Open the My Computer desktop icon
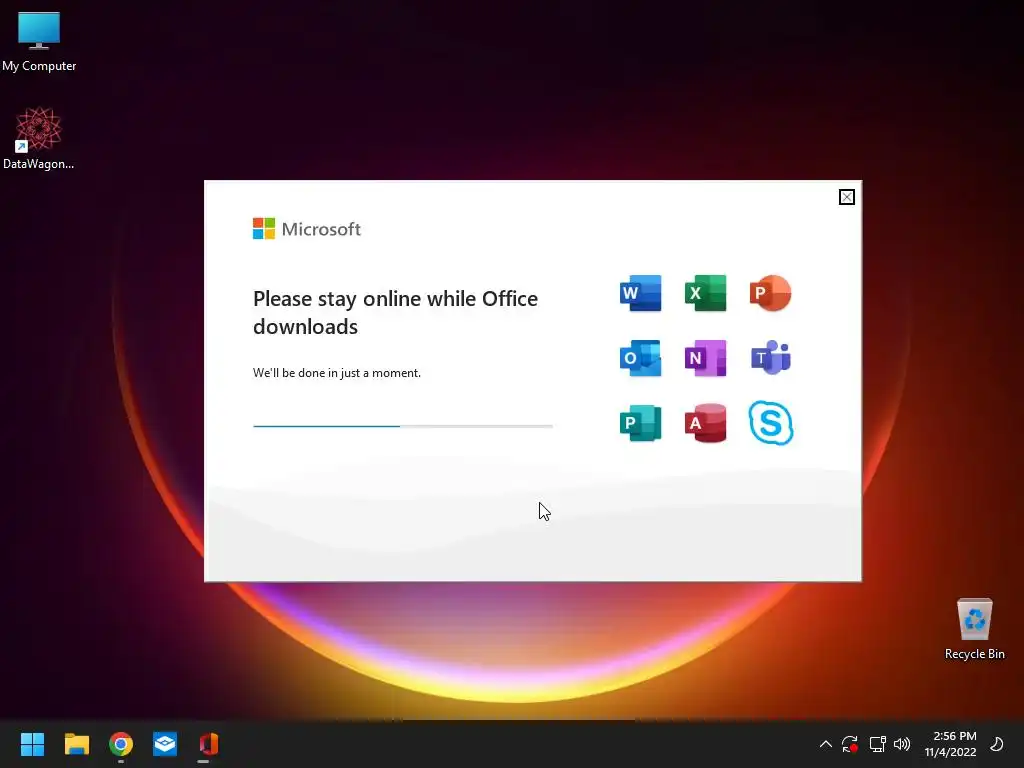The width and height of the screenshot is (1024, 768). tap(39, 42)
